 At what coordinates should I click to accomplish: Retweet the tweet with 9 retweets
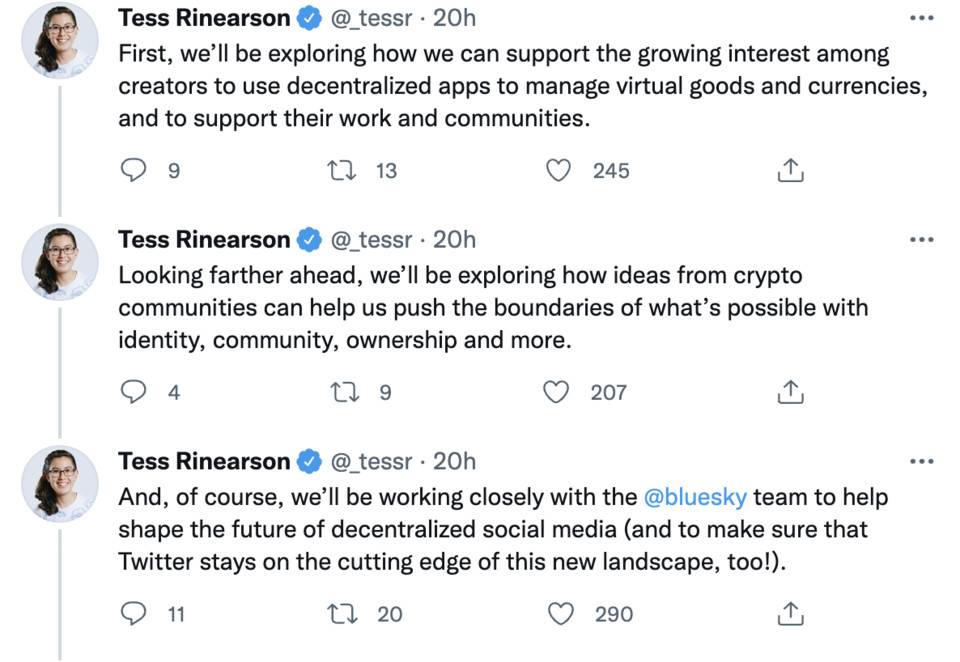[x=344, y=392]
